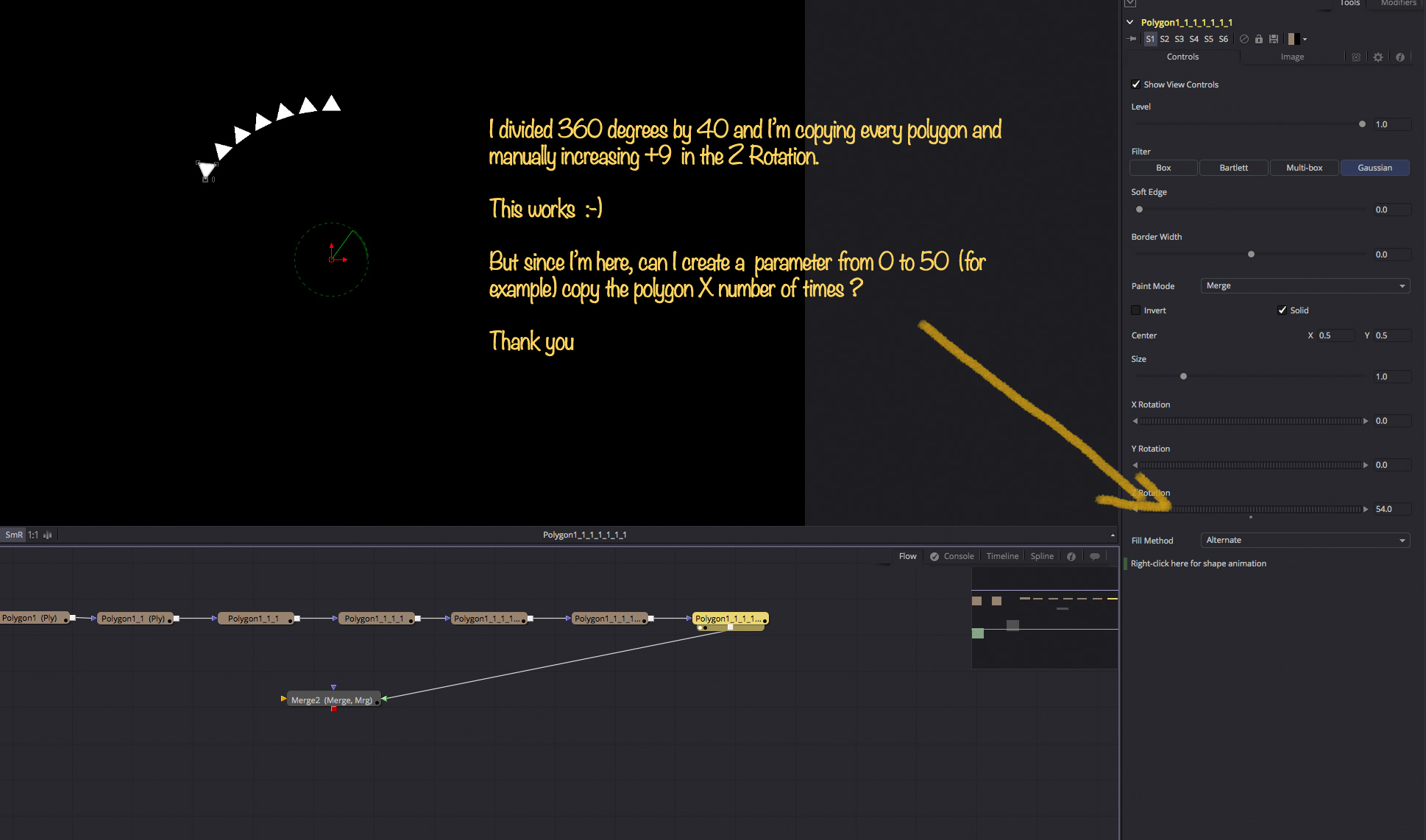Screen dimensions: 1426x840
Task: Choose the Gaussian filter
Action: point(1375,168)
